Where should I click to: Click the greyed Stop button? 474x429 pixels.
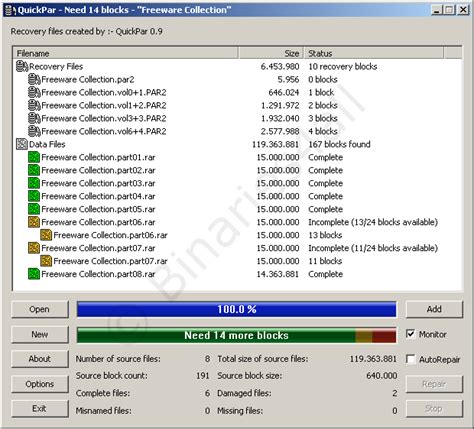point(434,409)
